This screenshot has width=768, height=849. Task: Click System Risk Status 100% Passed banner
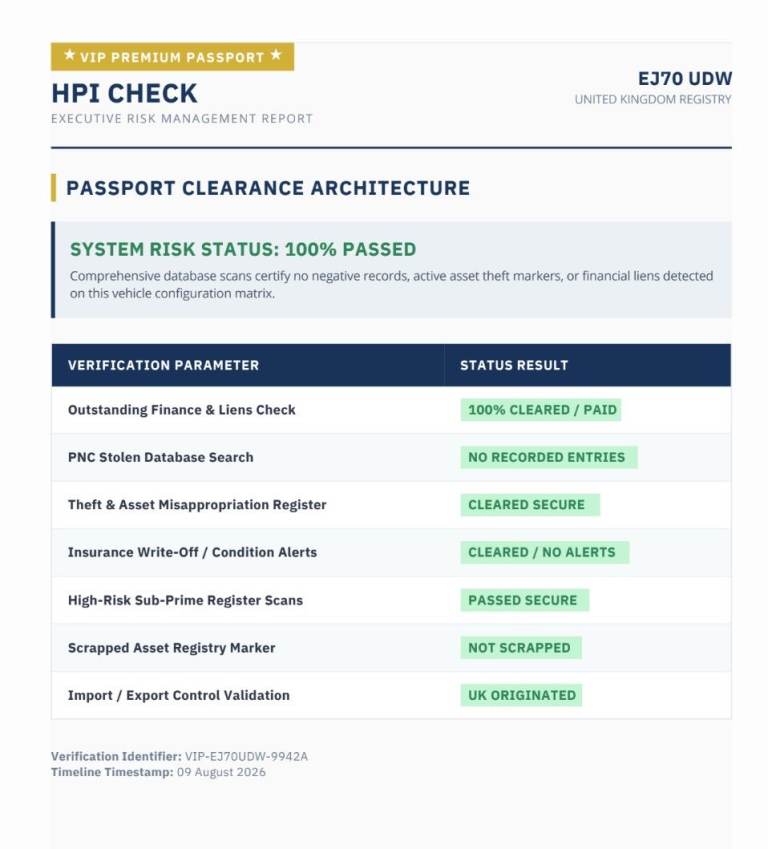pyautogui.click(x=391, y=270)
